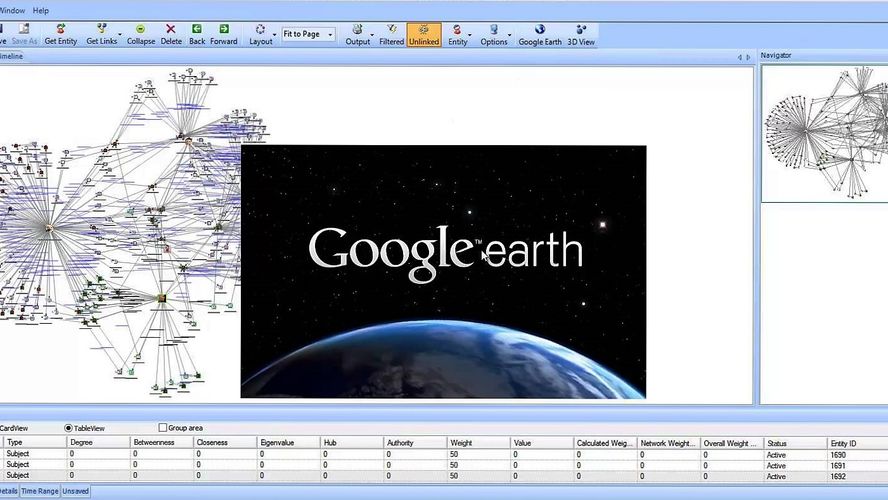The width and height of the screenshot is (888, 500).
Task: Click the Output toolbar icon
Action: pos(357,35)
